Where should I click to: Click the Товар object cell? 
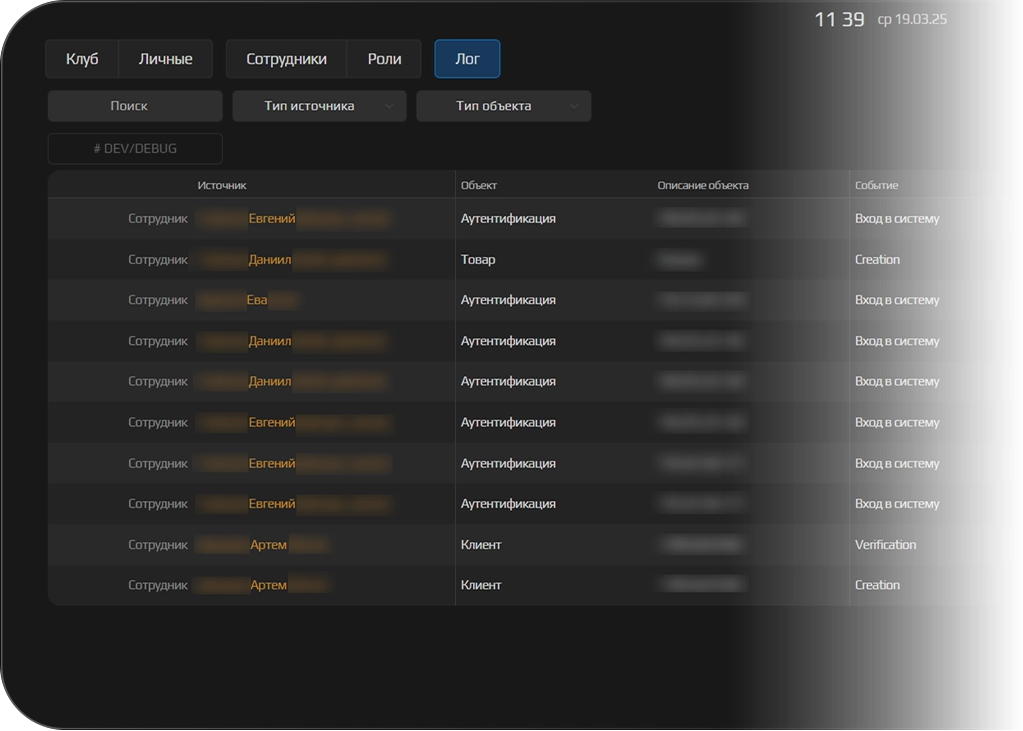pos(478,260)
